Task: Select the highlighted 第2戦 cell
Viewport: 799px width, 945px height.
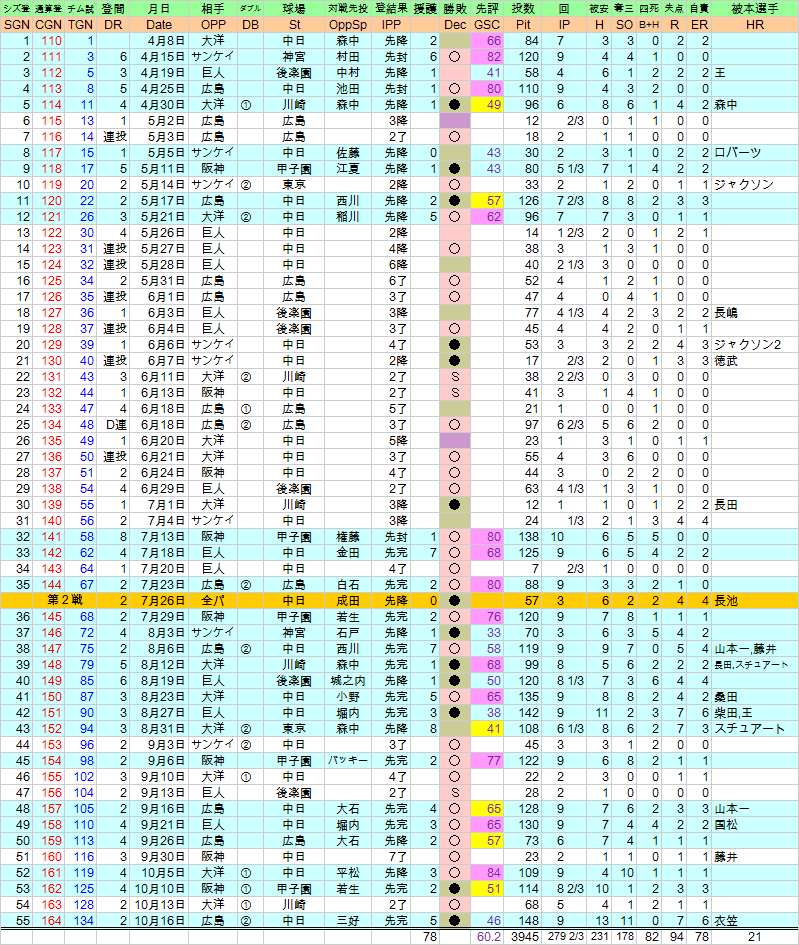Action: 64,600
